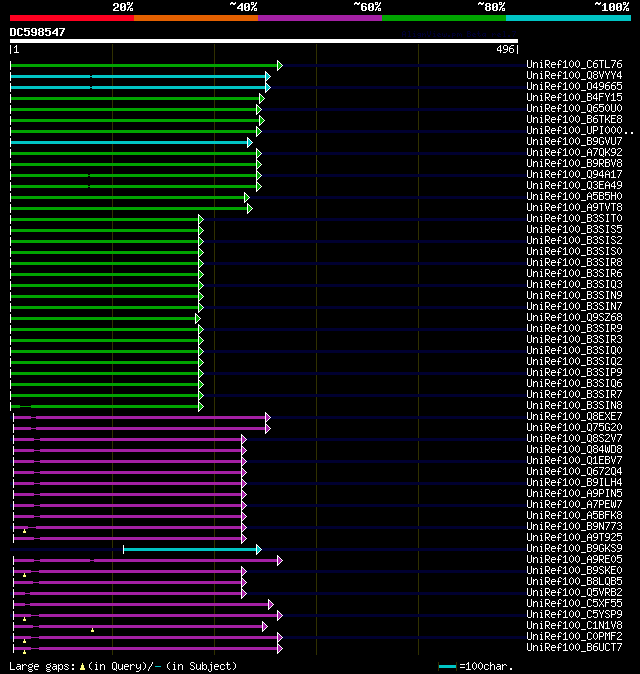Open UniRef100_A9RE05 hit

[x=574, y=560]
